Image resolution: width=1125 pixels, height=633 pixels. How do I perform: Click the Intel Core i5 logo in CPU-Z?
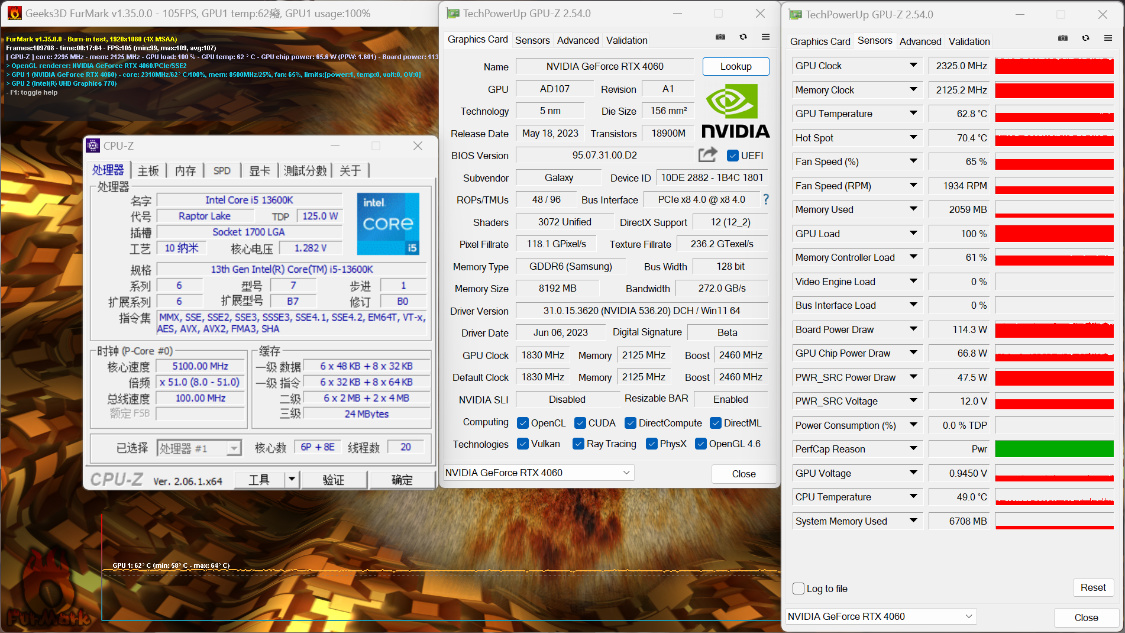pos(388,223)
